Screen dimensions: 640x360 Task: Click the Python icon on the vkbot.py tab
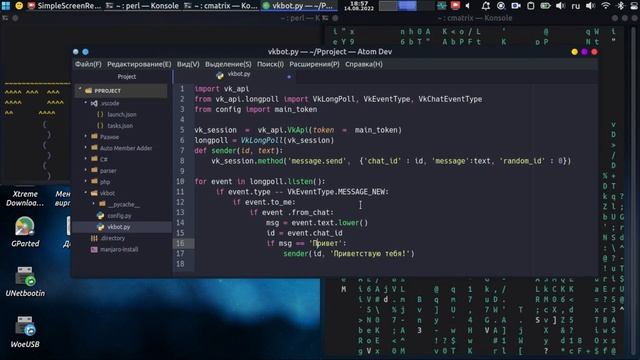click(x=220, y=76)
